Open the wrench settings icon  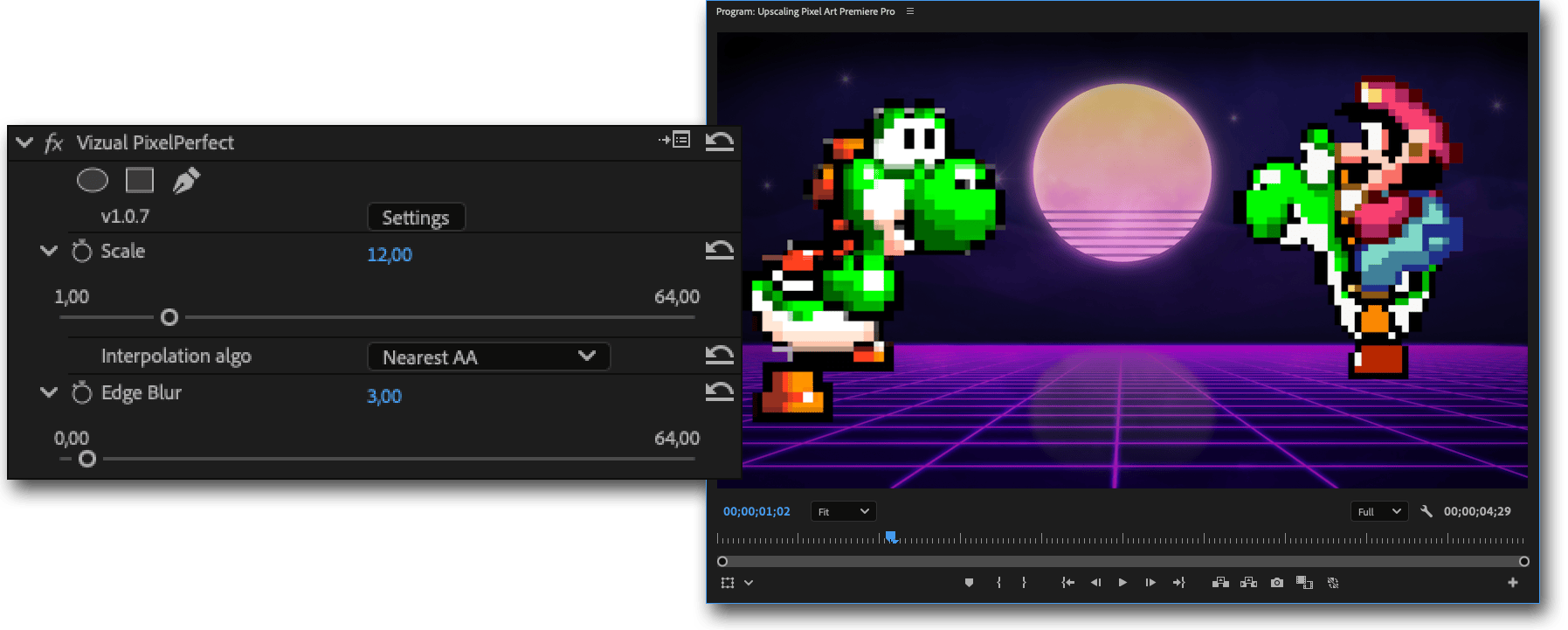tap(1426, 512)
